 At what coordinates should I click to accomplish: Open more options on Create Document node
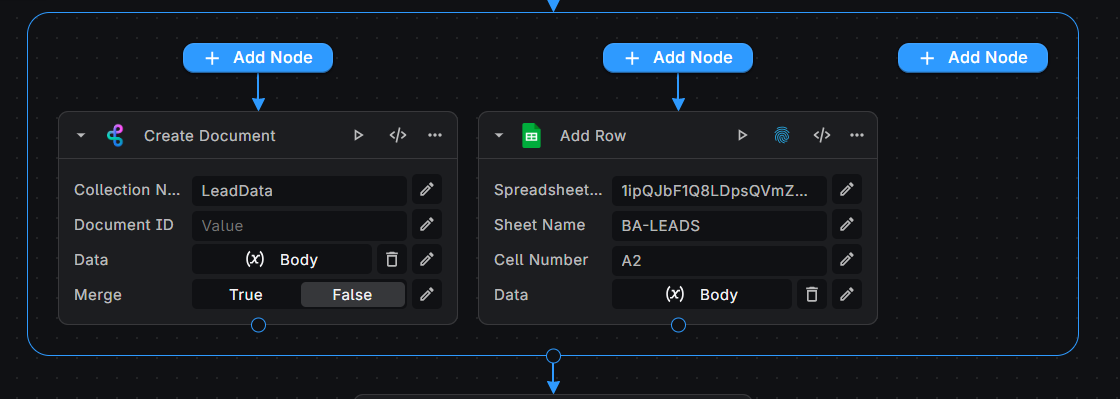point(435,135)
